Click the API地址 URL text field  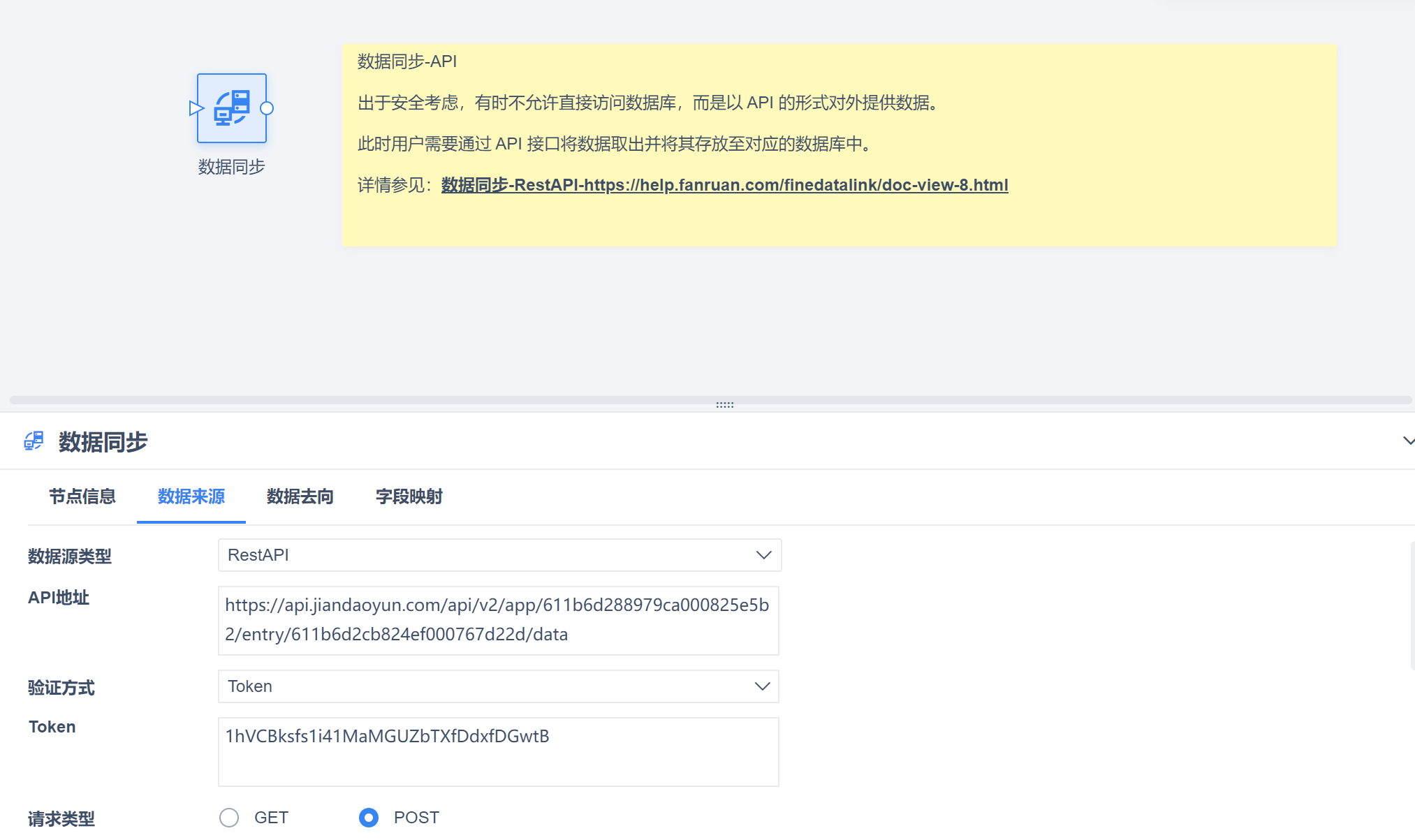click(x=498, y=620)
